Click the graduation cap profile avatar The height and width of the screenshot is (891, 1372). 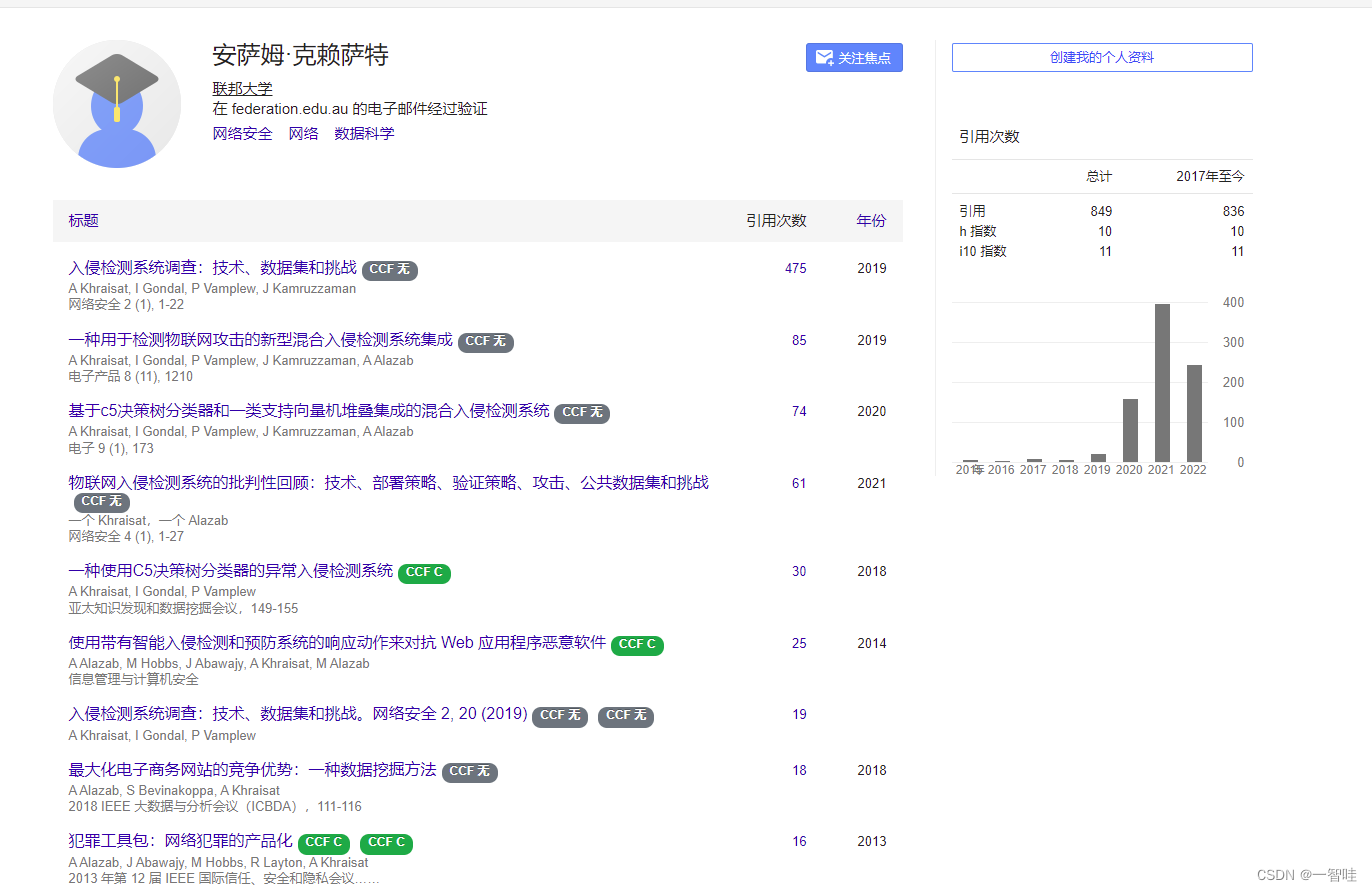click(117, 104)
